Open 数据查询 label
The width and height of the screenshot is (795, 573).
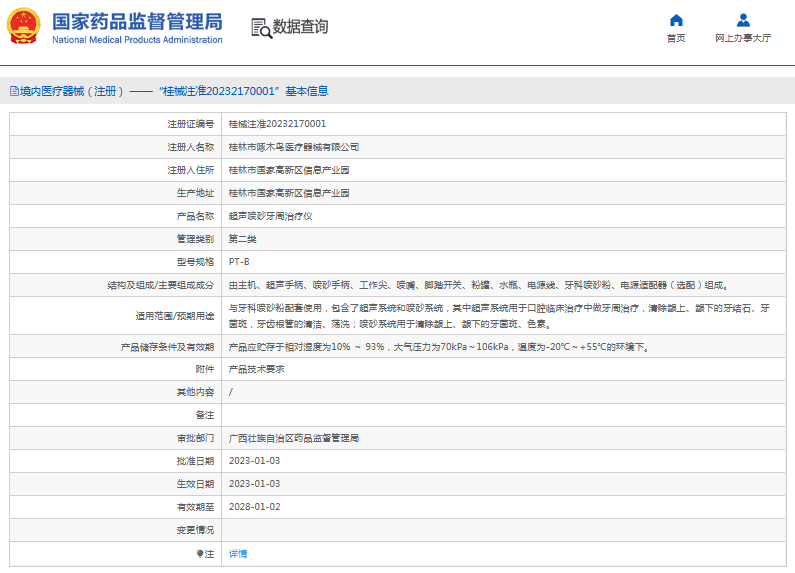pyautogui.click(x=300, y=26)
